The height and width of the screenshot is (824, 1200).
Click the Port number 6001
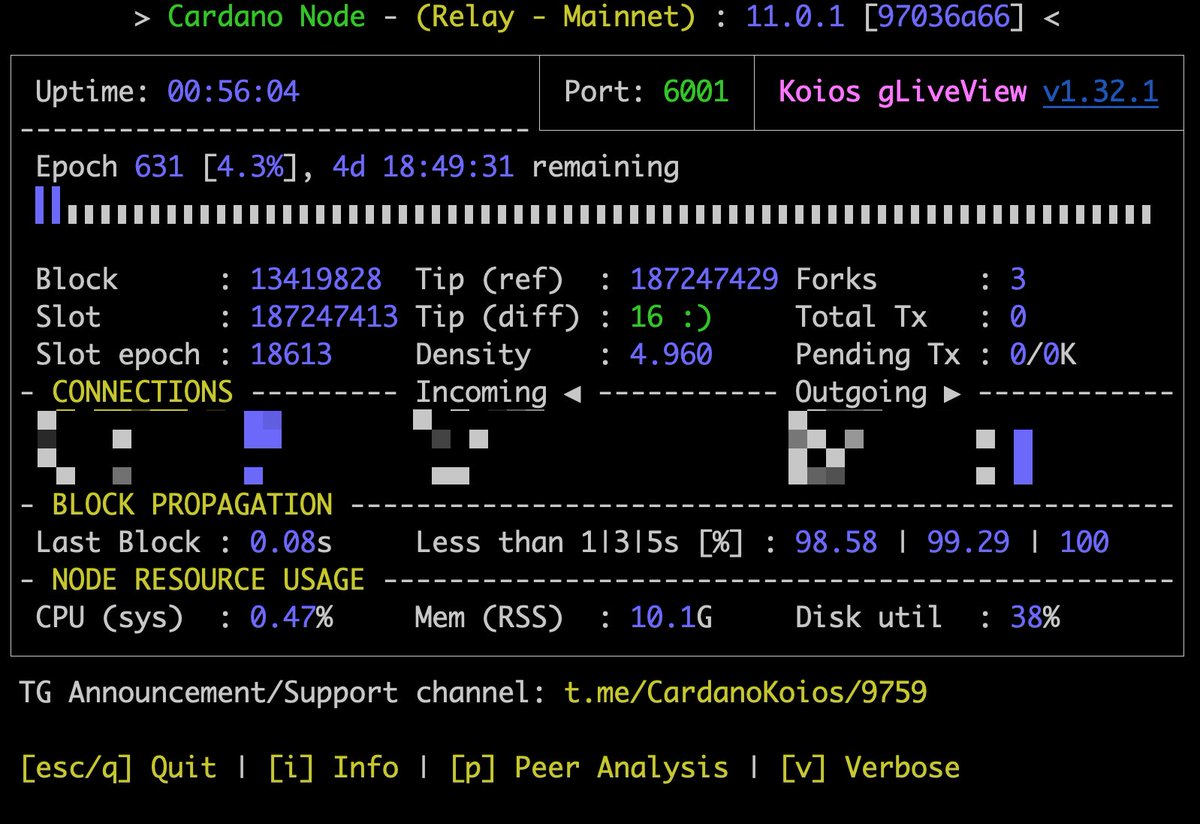point(696,92)
